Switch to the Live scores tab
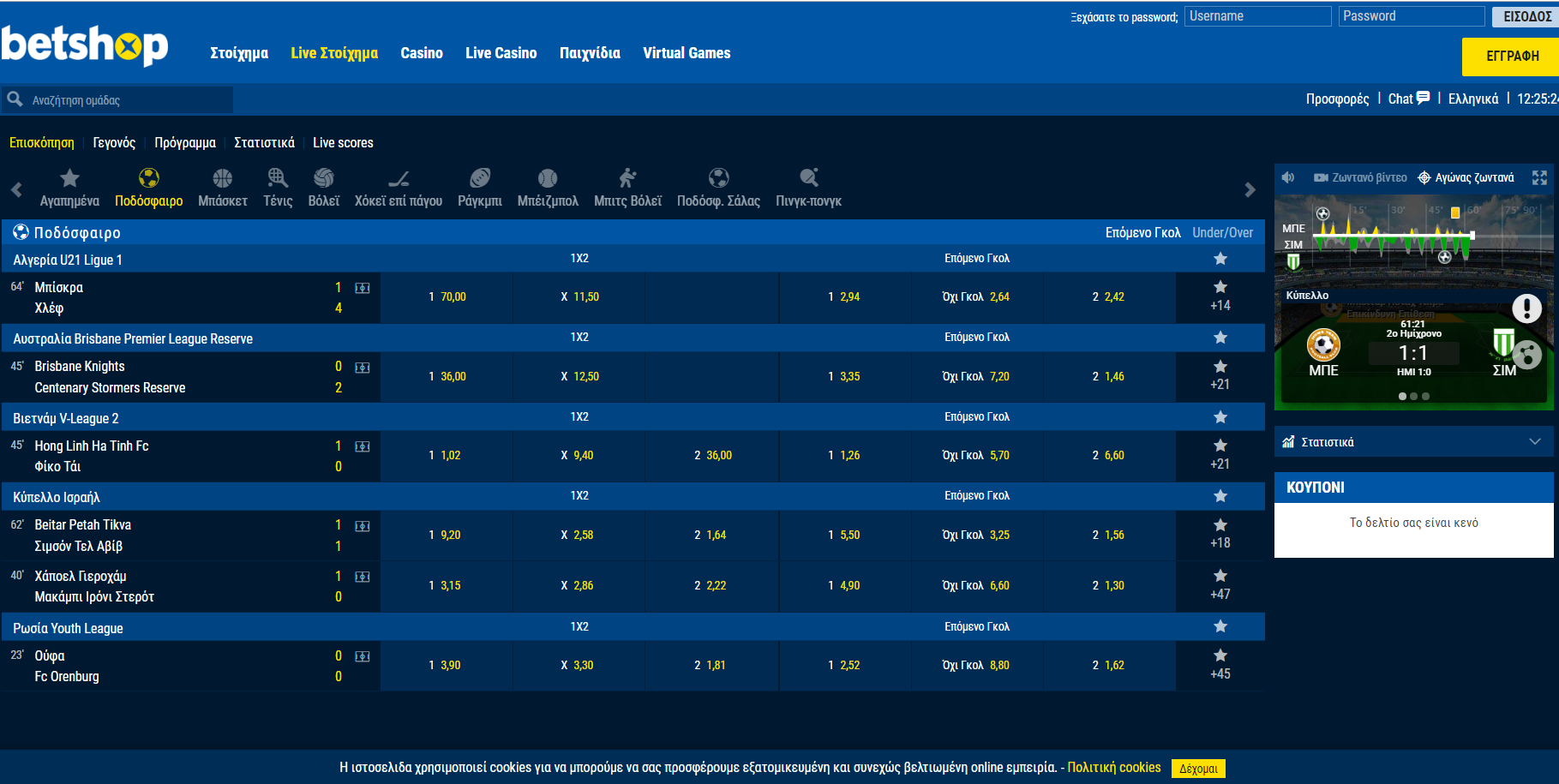This screenshot has width=1559, height=784. point(343,143)
